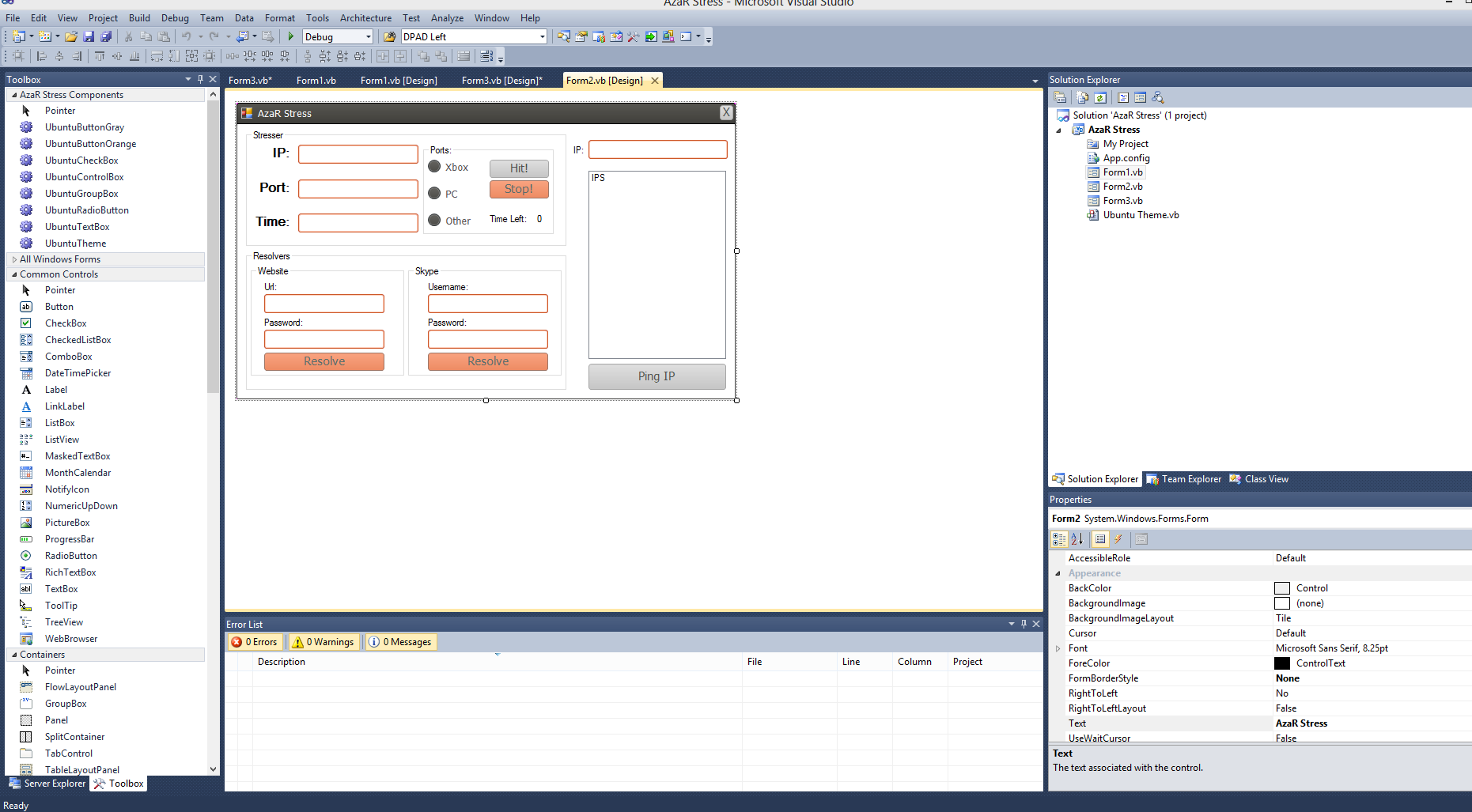This screenshot has width=1472, height=812.
Task: Click the Skype Username input field
Action: pos(488,304)
